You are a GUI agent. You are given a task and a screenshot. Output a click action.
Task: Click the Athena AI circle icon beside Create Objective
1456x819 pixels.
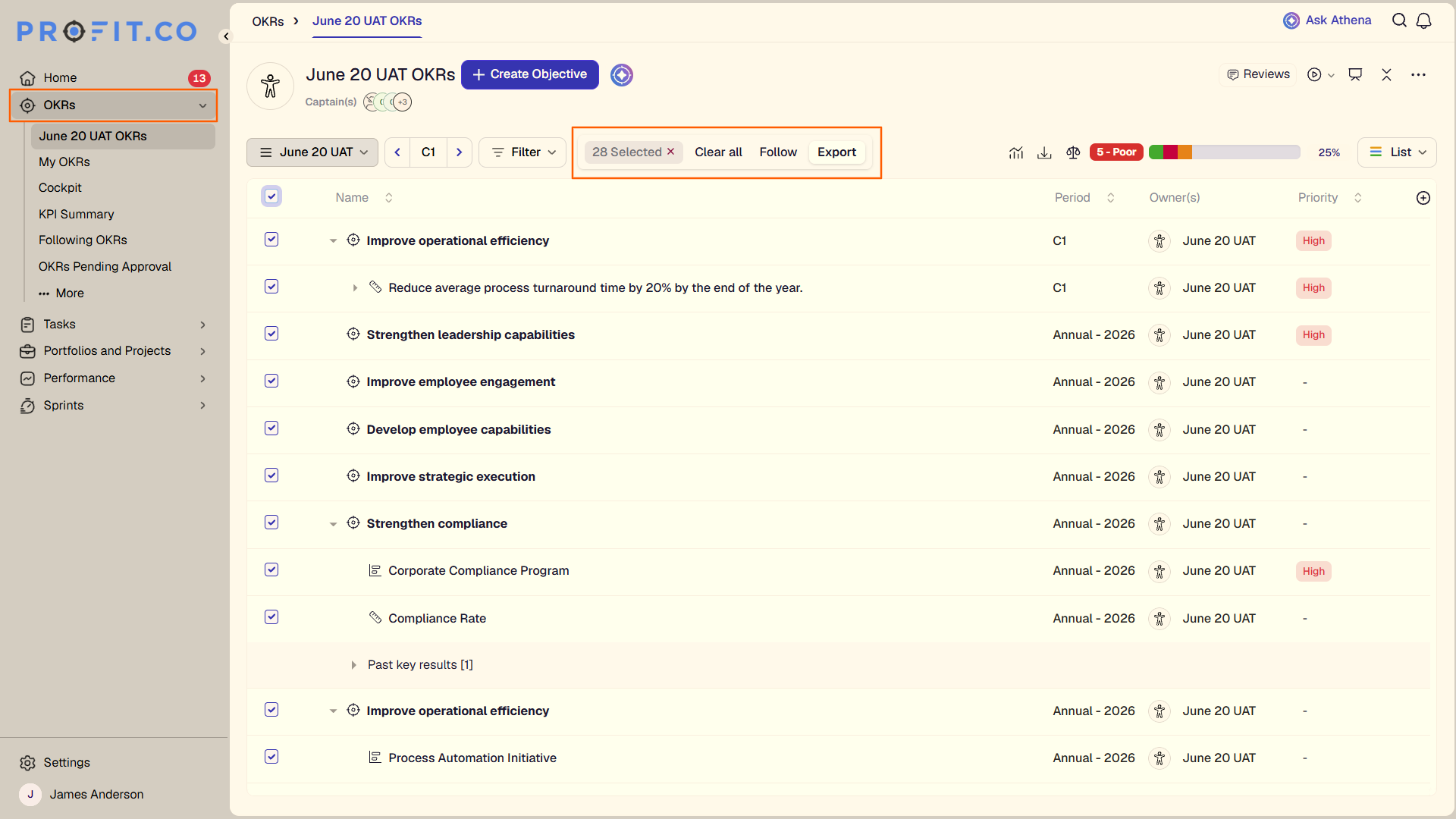pyautogui.click(x=622, y=75)
